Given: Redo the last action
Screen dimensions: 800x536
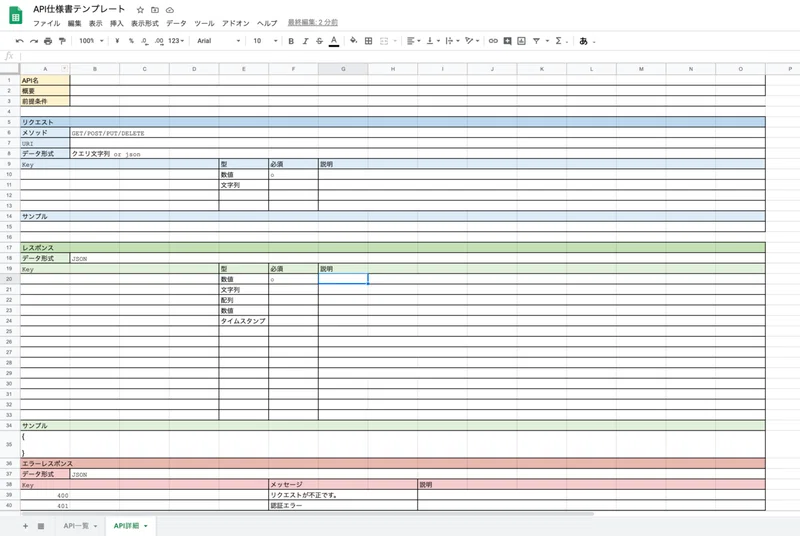Looking at the screenshot, I should coord(34,41).
